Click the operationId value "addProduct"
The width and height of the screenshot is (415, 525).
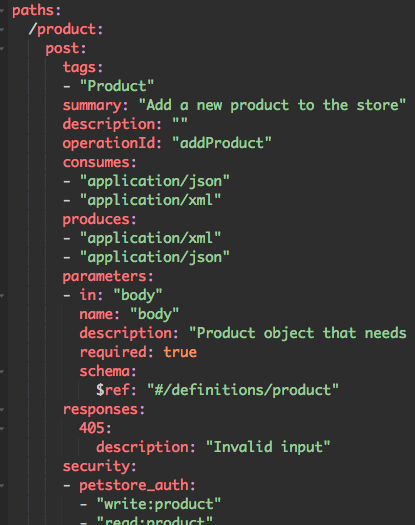coord(222,143)
